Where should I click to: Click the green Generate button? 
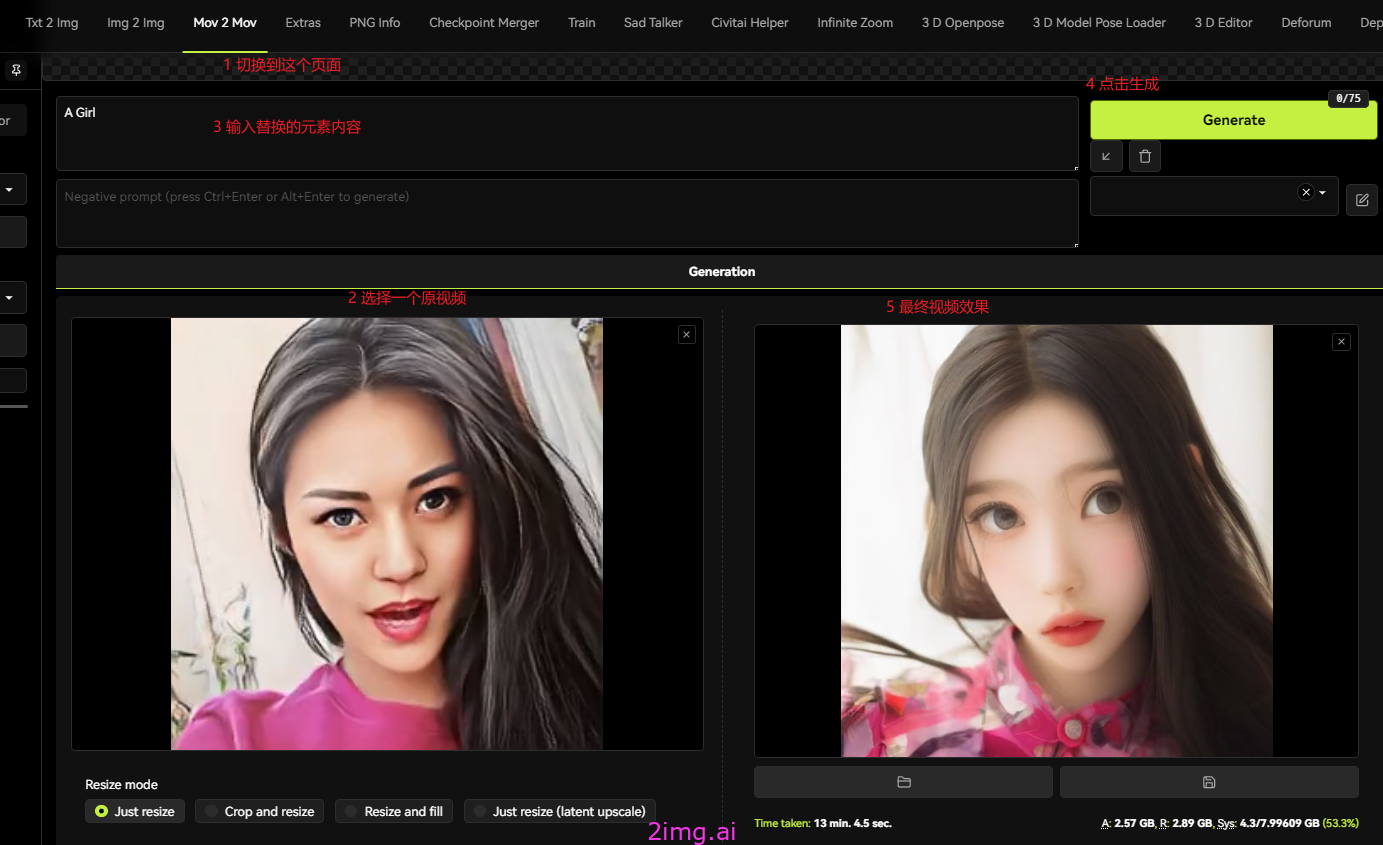pos(1234,119)
